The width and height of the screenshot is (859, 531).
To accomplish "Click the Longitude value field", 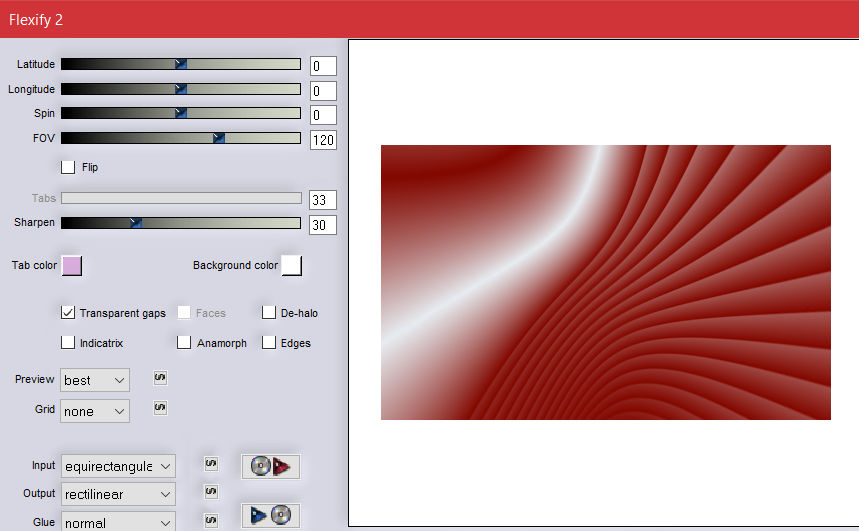I will pos(323,90).
